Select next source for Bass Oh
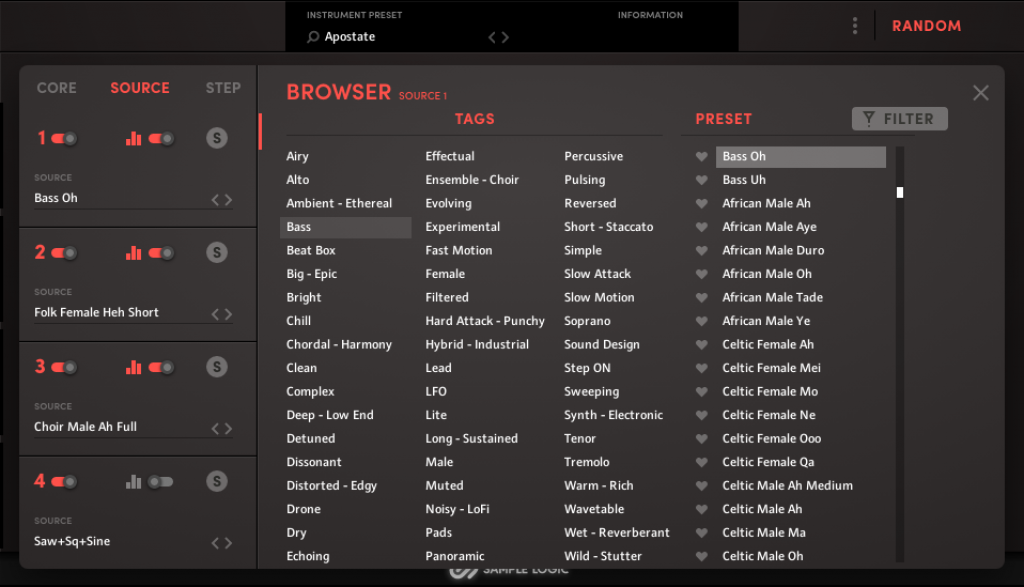Image resolution: width=1024 pixels, height=587 pixels. coord(229,200)
